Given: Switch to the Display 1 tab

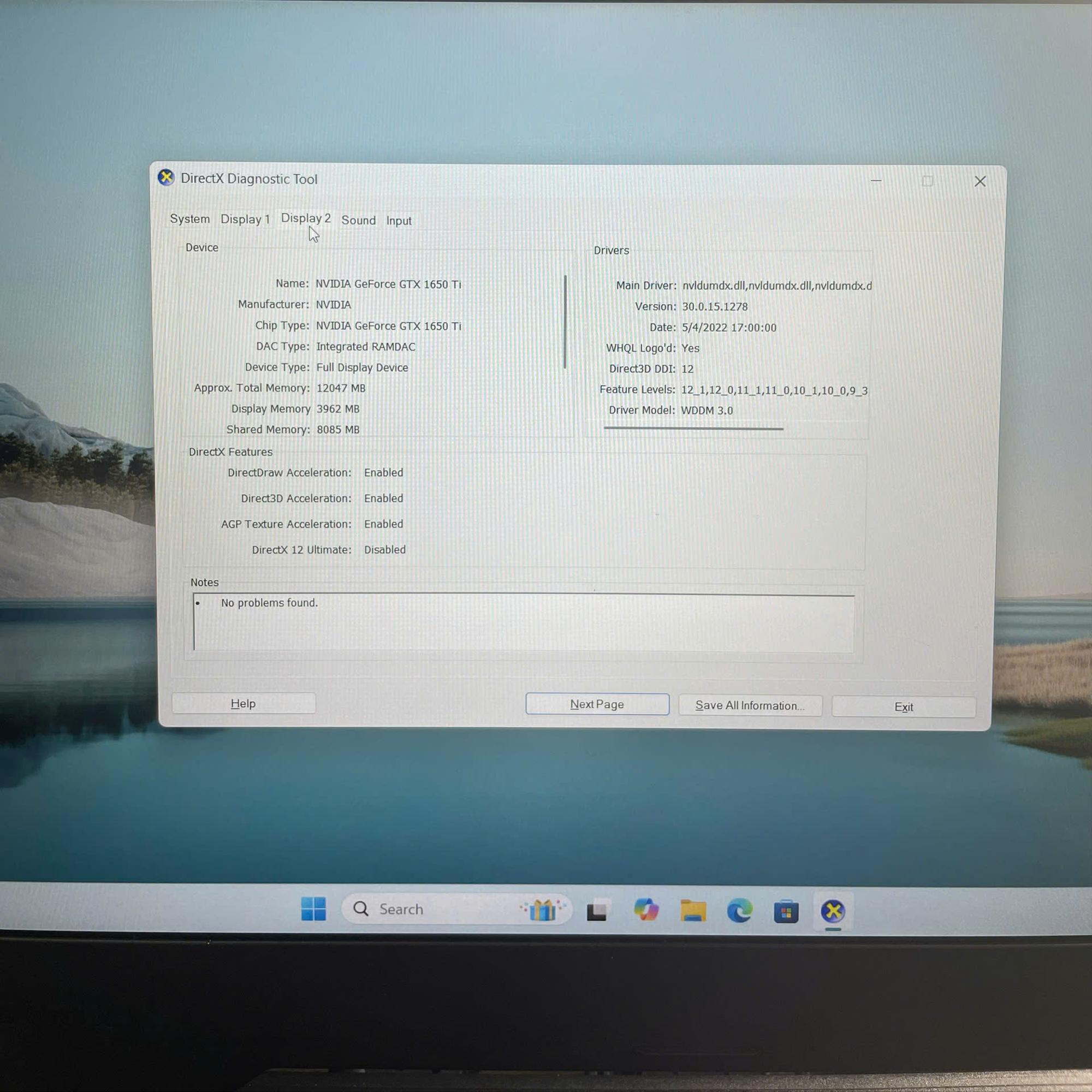Looking at the screenshot, I should [x=245, y=219].
